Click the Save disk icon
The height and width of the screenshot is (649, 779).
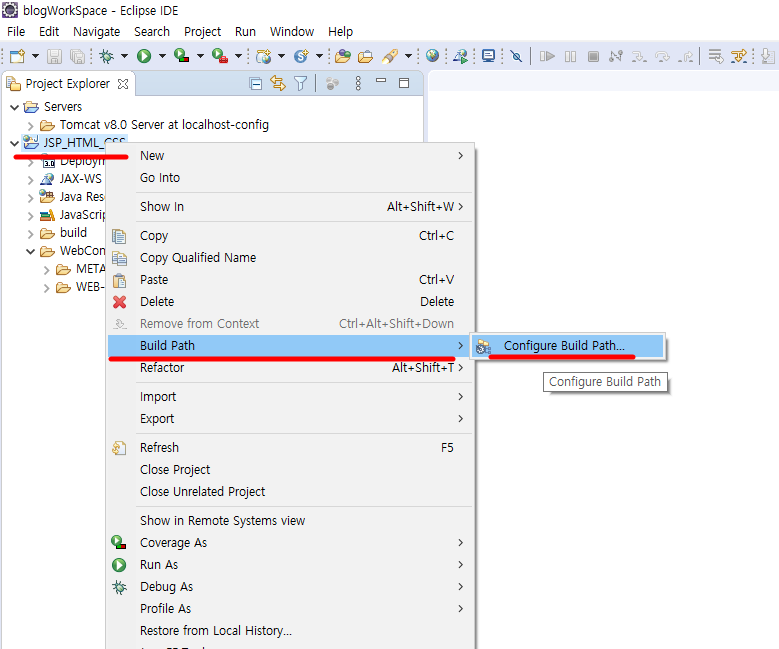coord(54,56)
